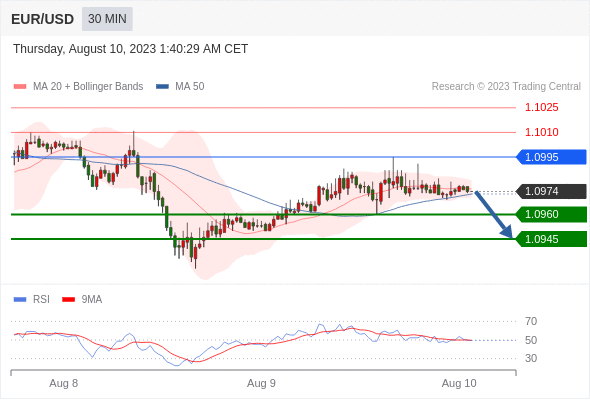Select the 1.0945 green support tag
590x400 pixels.
point(551,239)
